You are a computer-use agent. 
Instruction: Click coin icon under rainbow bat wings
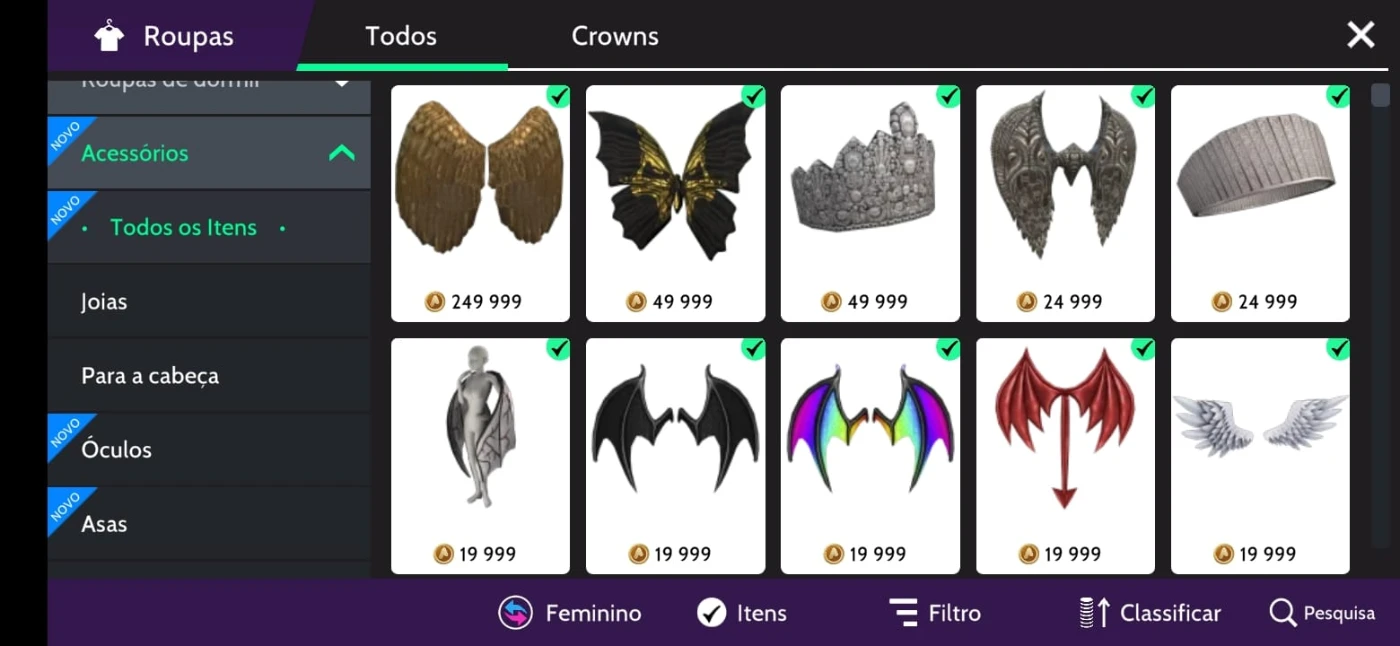click(x=832, y=553)
